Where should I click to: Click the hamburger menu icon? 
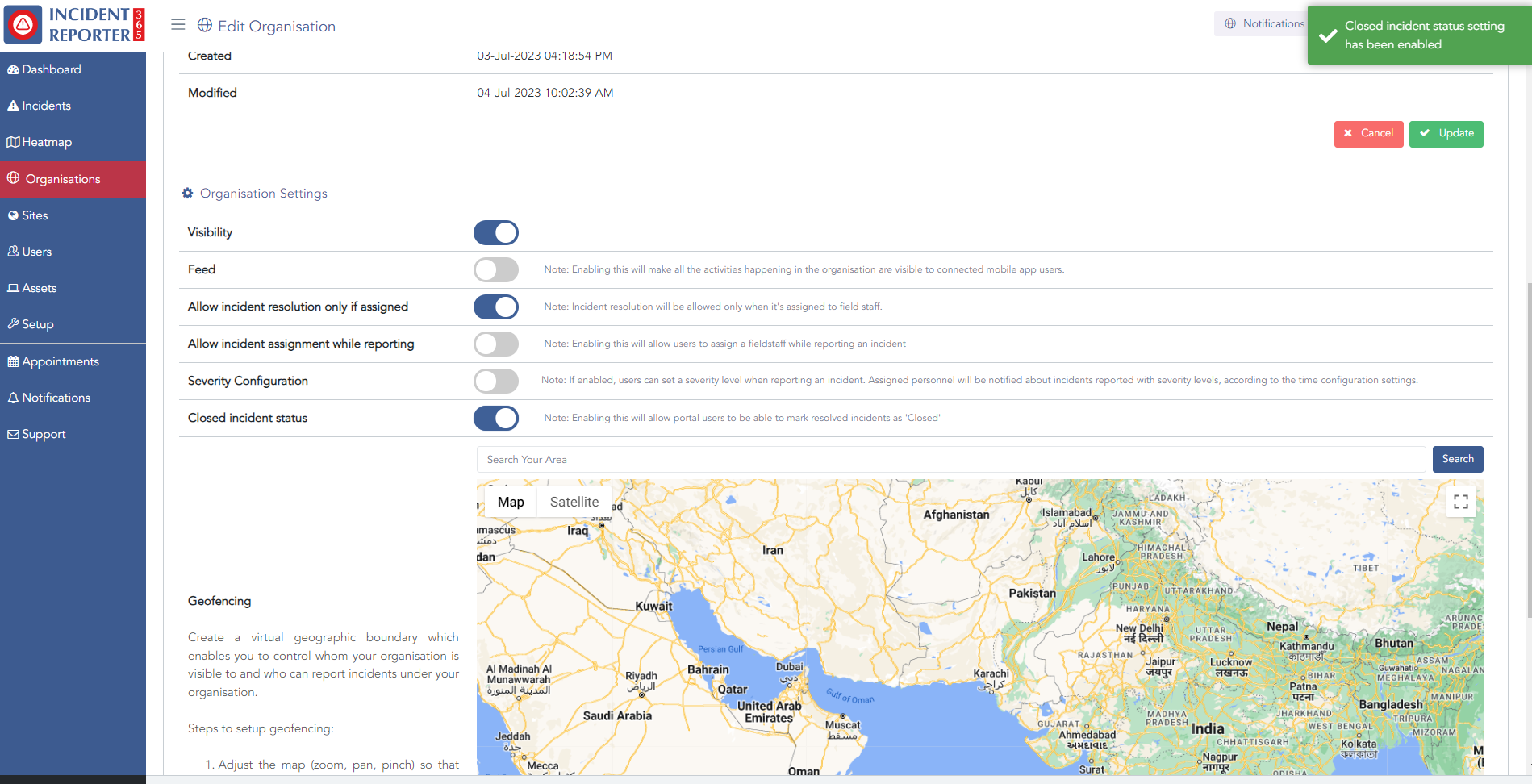coord(178,25)
